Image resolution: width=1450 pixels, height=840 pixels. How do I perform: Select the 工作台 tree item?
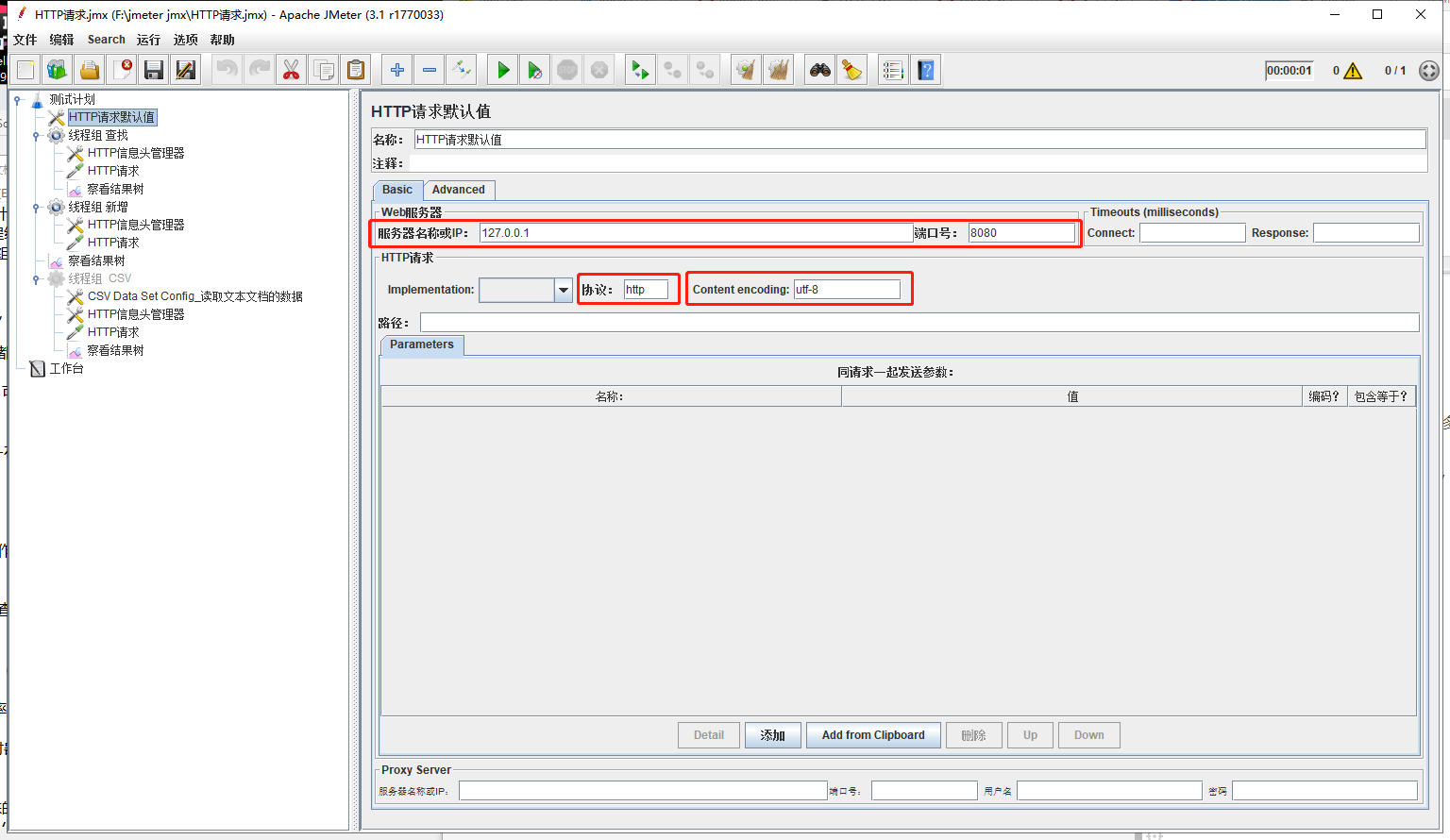pyautogui.click(x=66, y=368)
